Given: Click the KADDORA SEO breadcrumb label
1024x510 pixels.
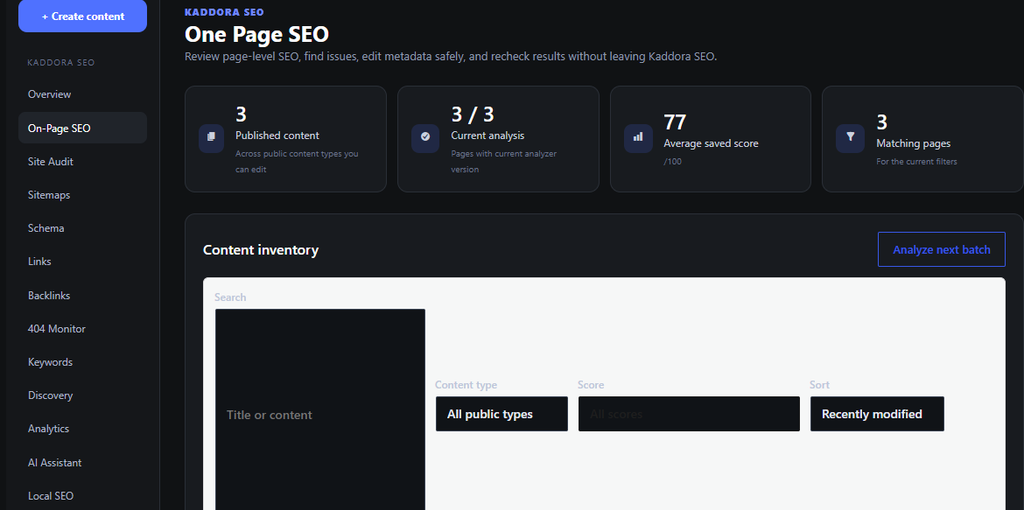Looking at the screenshot, I should 225,12.
